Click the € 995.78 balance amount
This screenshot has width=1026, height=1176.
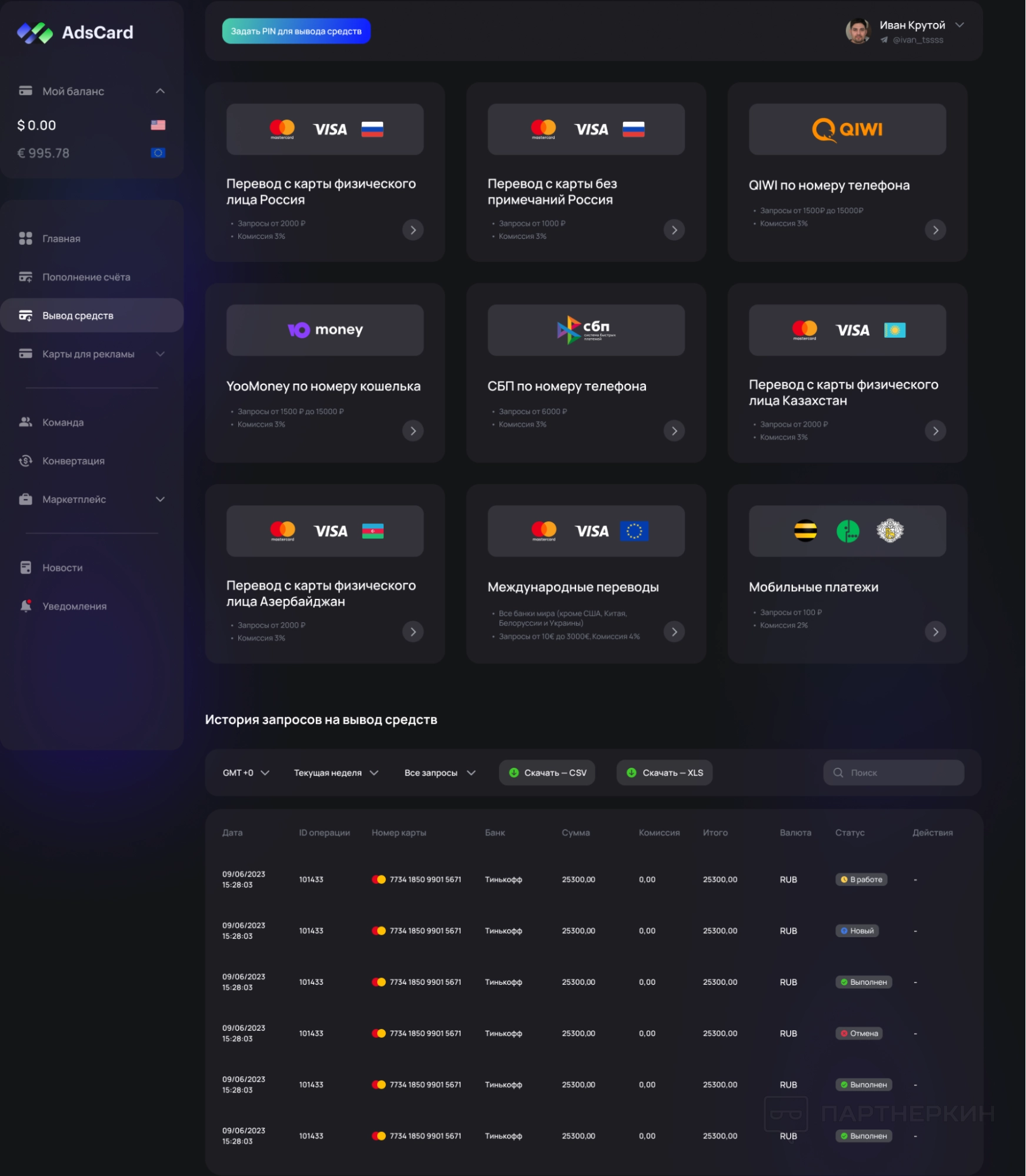point(44,153)
